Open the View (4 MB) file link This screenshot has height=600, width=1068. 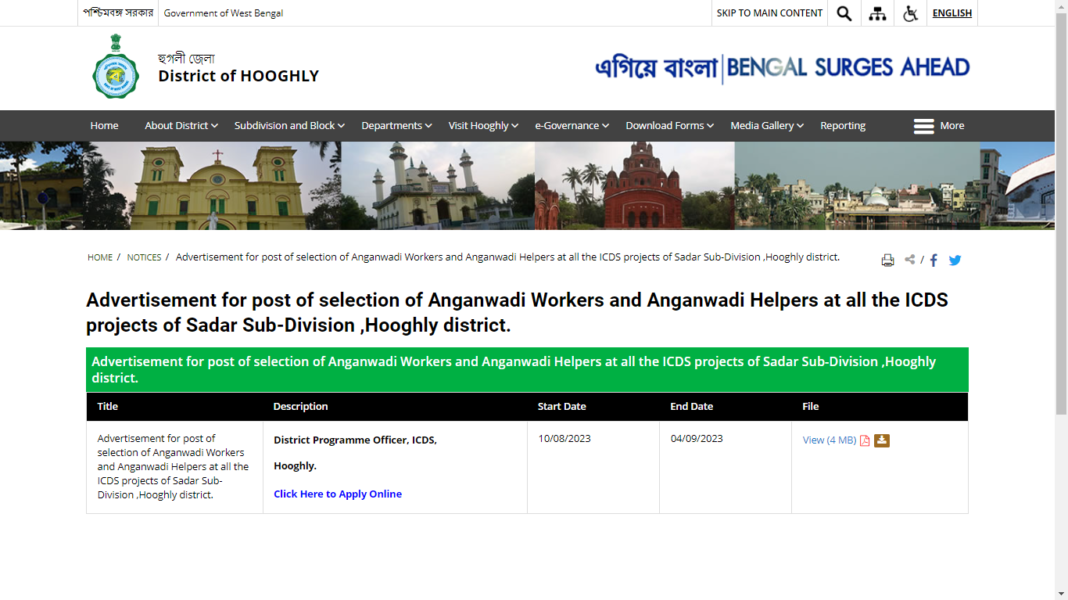click(826, 440)
